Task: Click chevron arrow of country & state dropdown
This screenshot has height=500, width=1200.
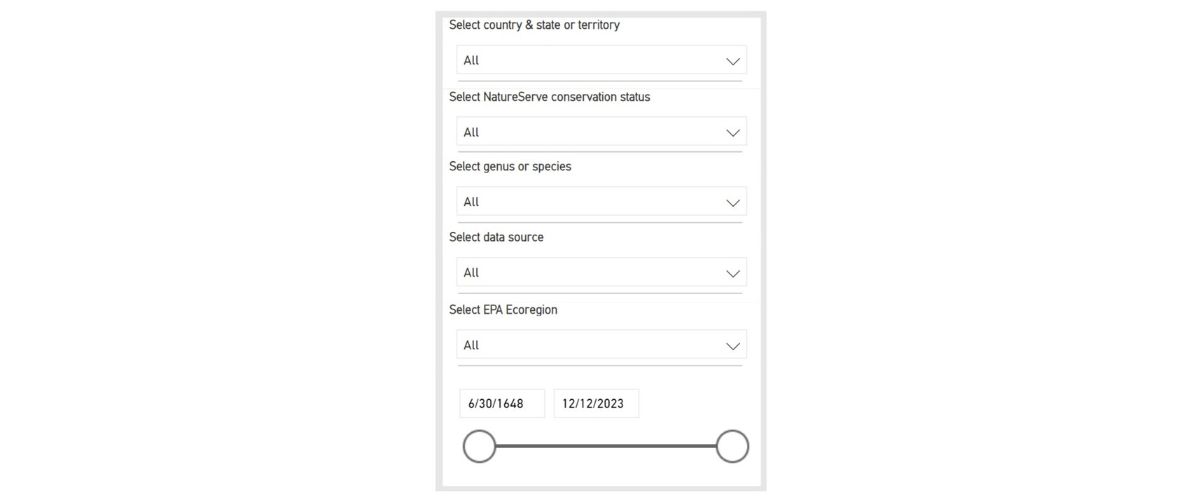Action: coord(733,61)
